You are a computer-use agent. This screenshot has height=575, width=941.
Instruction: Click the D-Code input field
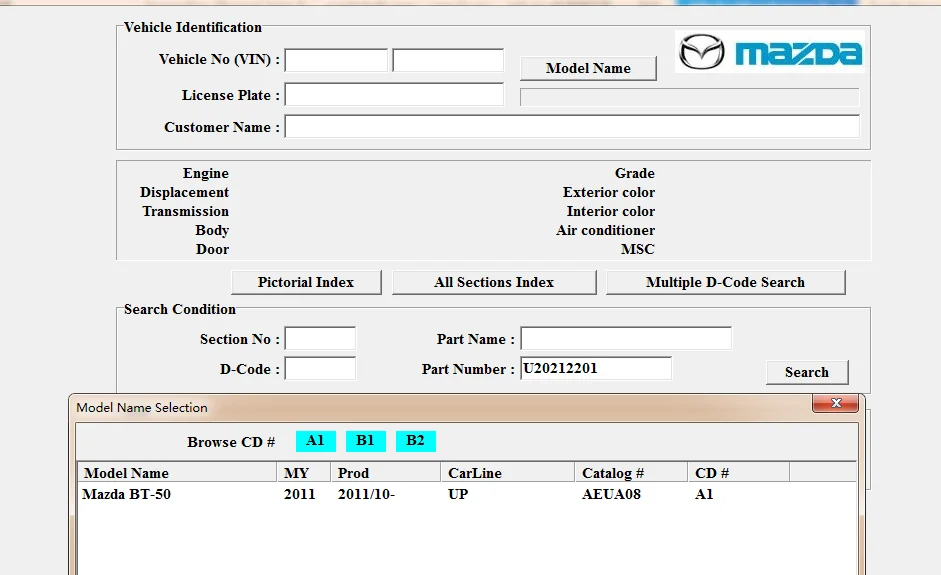320,369
